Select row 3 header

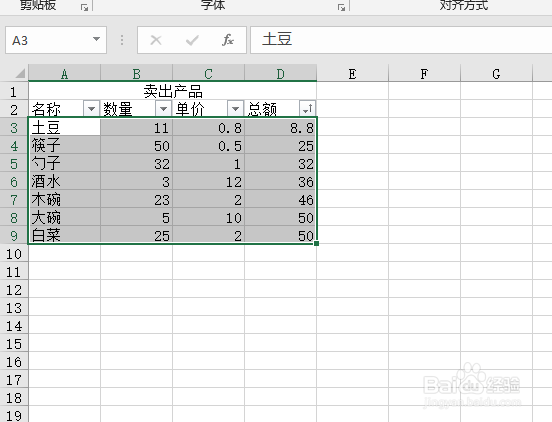pos(14,127)
